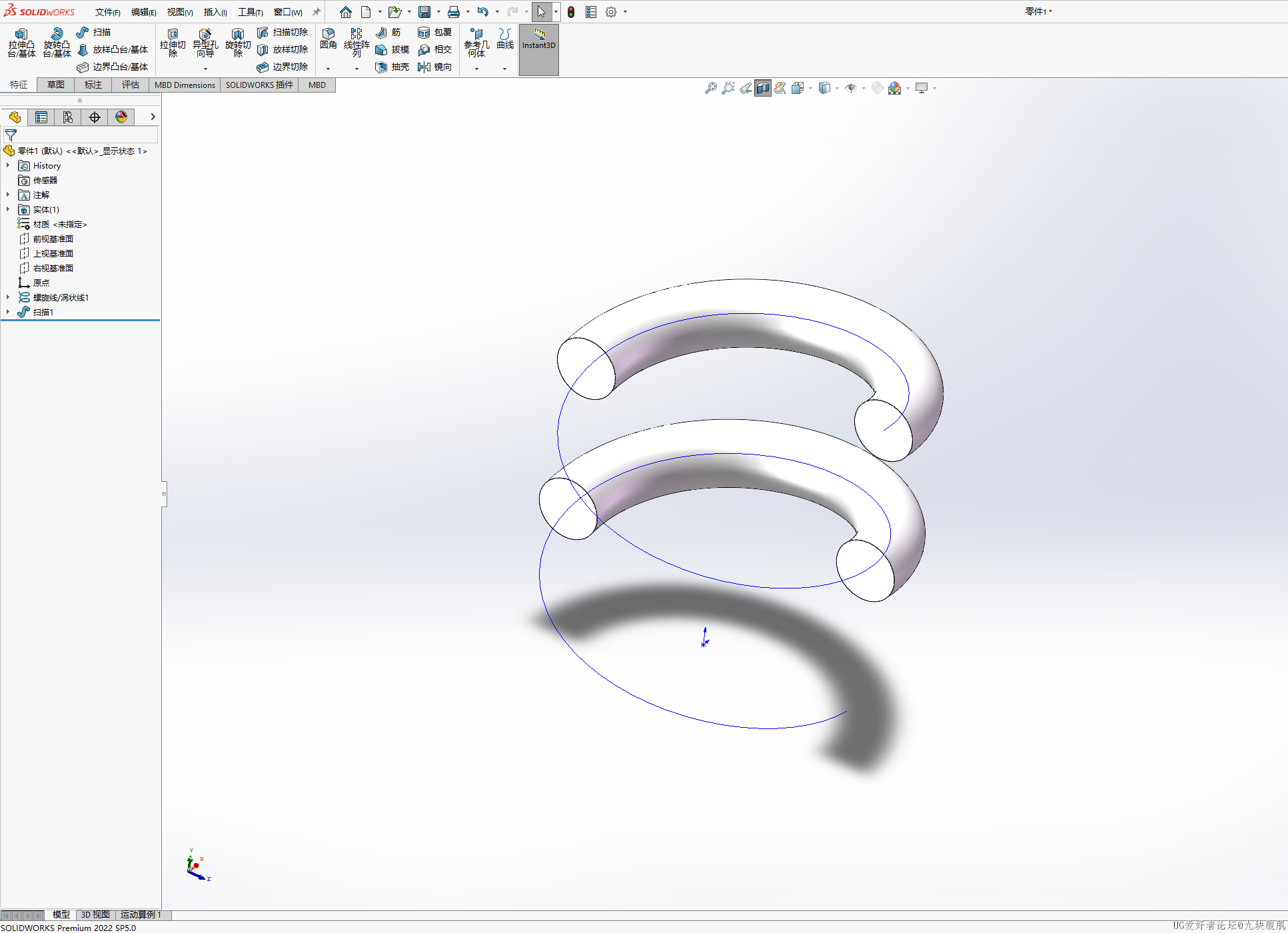Select the 放样切除 lofted cut tool
Viewport: 1288px width, 933px height.
point(283,49)
